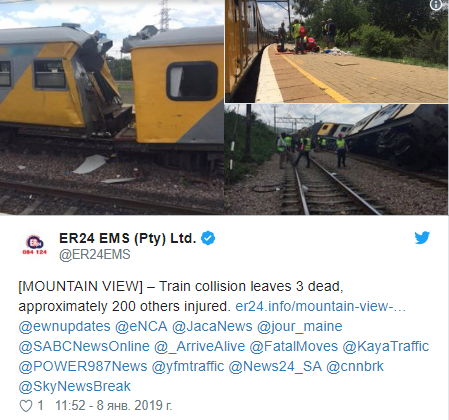Click the Twitter bird logo icon
Image resolution: width=449 pixels, height=420 pixels.
tap(422, 238)
